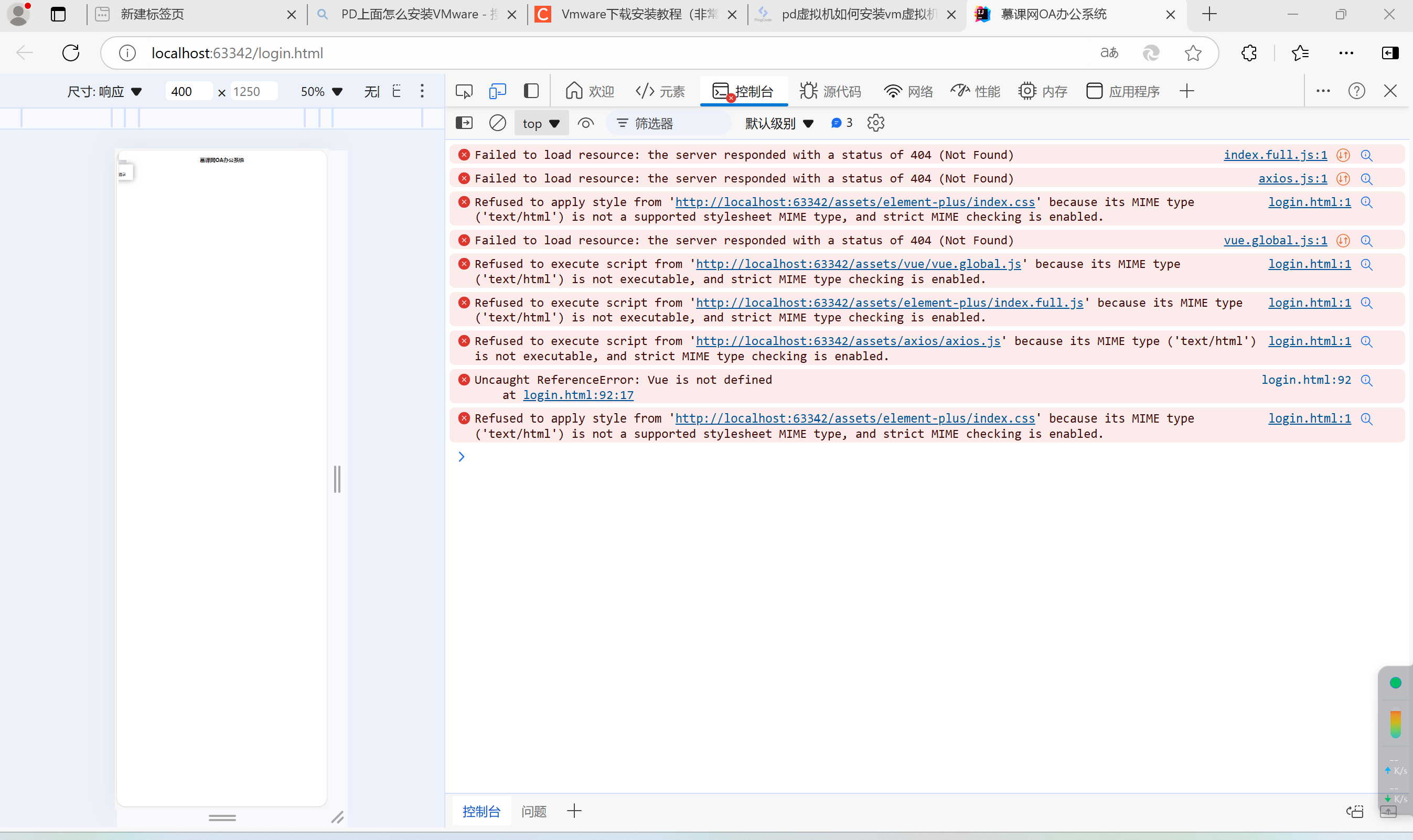Open the login.html:92:17 stack trace link
The width and height of the screenshot is (1413, 840).
click(578, 395)
